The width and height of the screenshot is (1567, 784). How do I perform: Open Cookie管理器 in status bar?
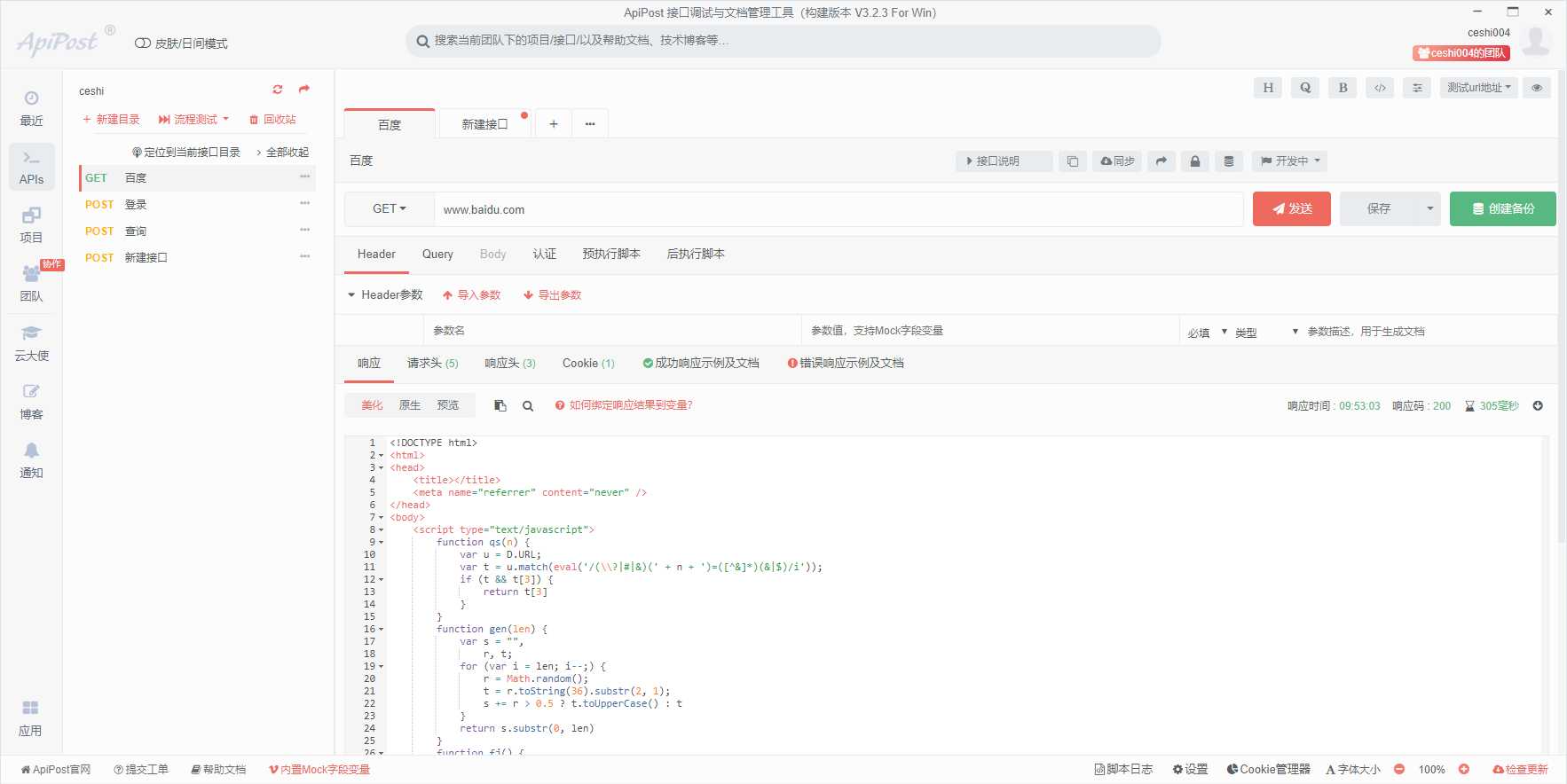point(1268,769)
